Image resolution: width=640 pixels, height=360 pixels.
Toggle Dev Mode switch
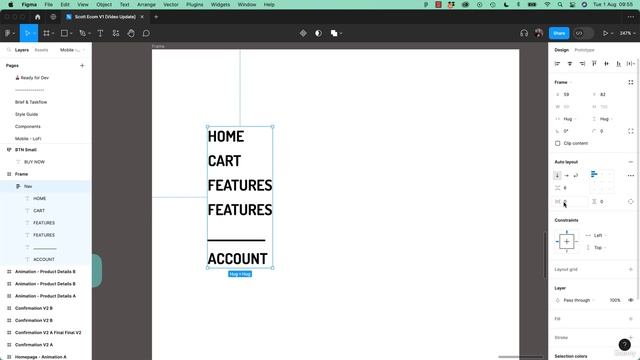(583, 33)
